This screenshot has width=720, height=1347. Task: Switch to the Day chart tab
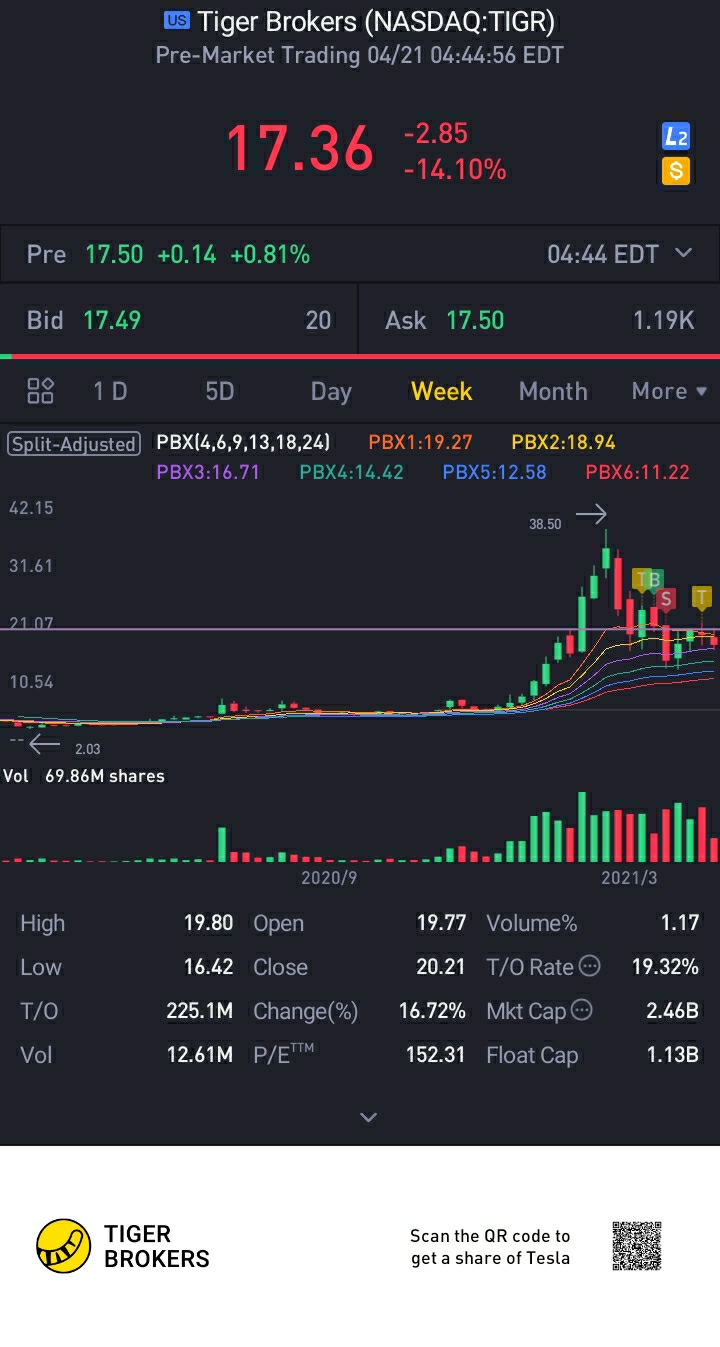[331, 391]
